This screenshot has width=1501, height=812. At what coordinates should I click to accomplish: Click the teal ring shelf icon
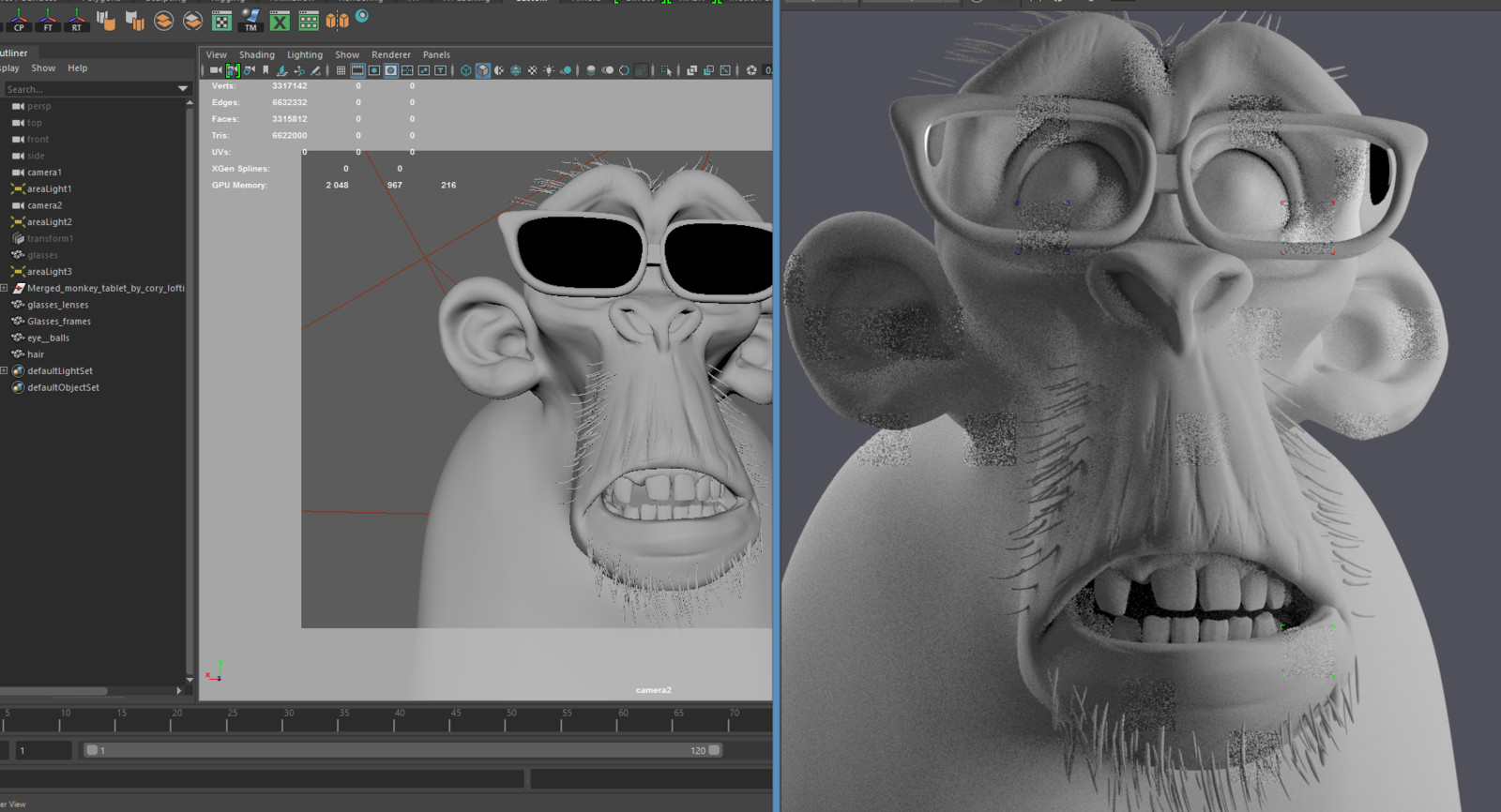click(362, 16)
